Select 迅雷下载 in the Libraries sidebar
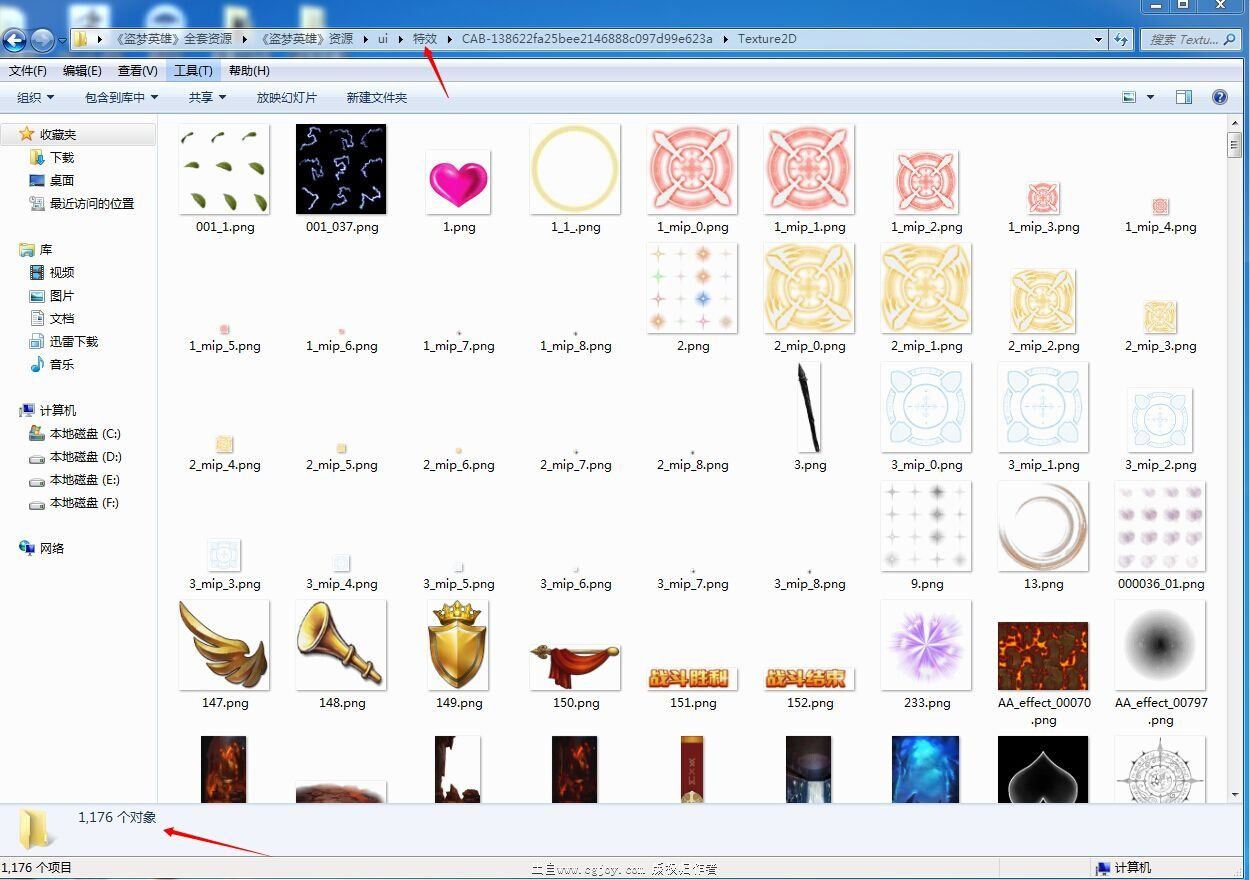Viewport: 1250px width, 880px height. 74,342
